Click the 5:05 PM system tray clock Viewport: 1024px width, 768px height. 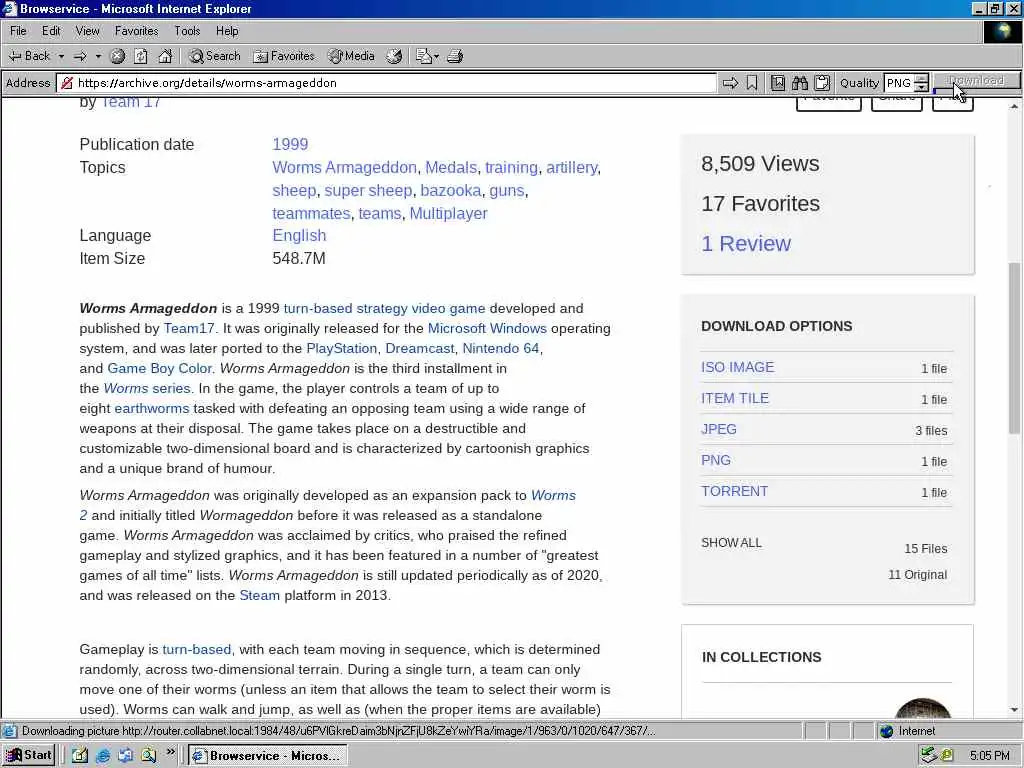(989, 756)
